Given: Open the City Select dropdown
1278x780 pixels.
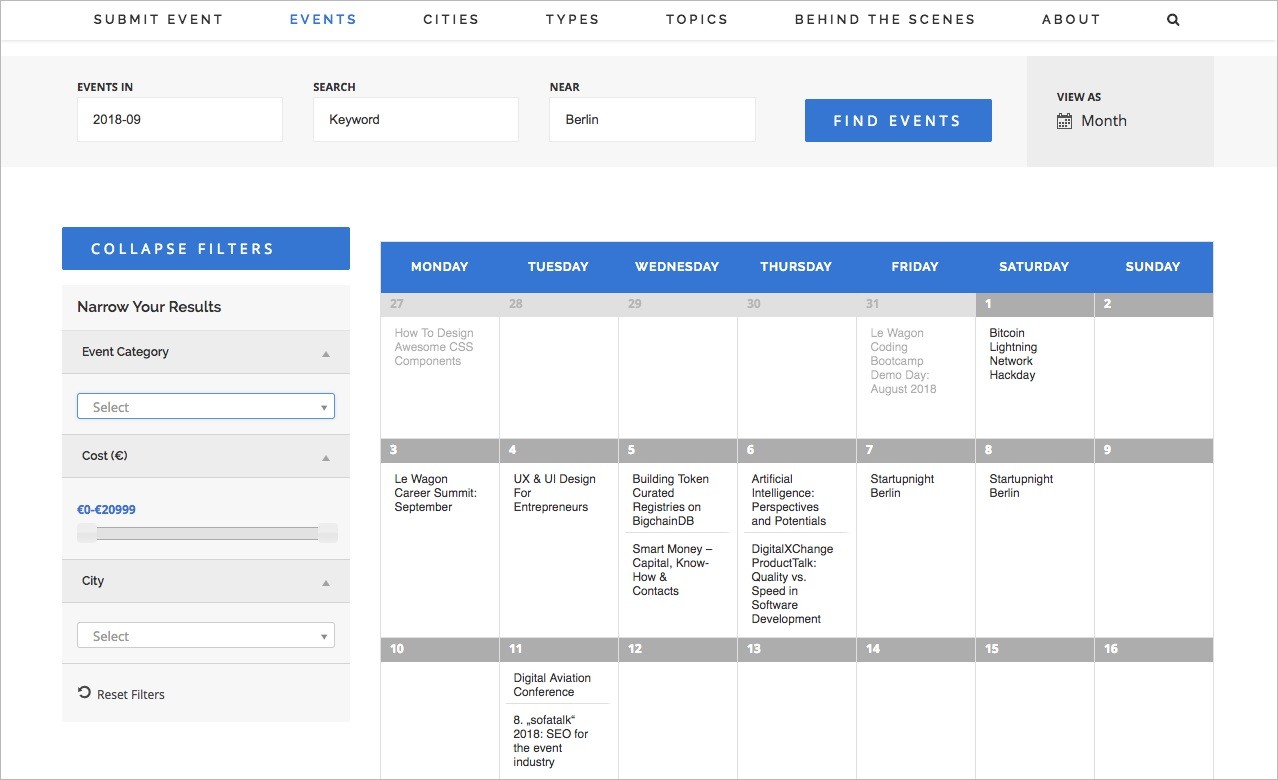Looking at the screenshot, I should click(205, 636).
